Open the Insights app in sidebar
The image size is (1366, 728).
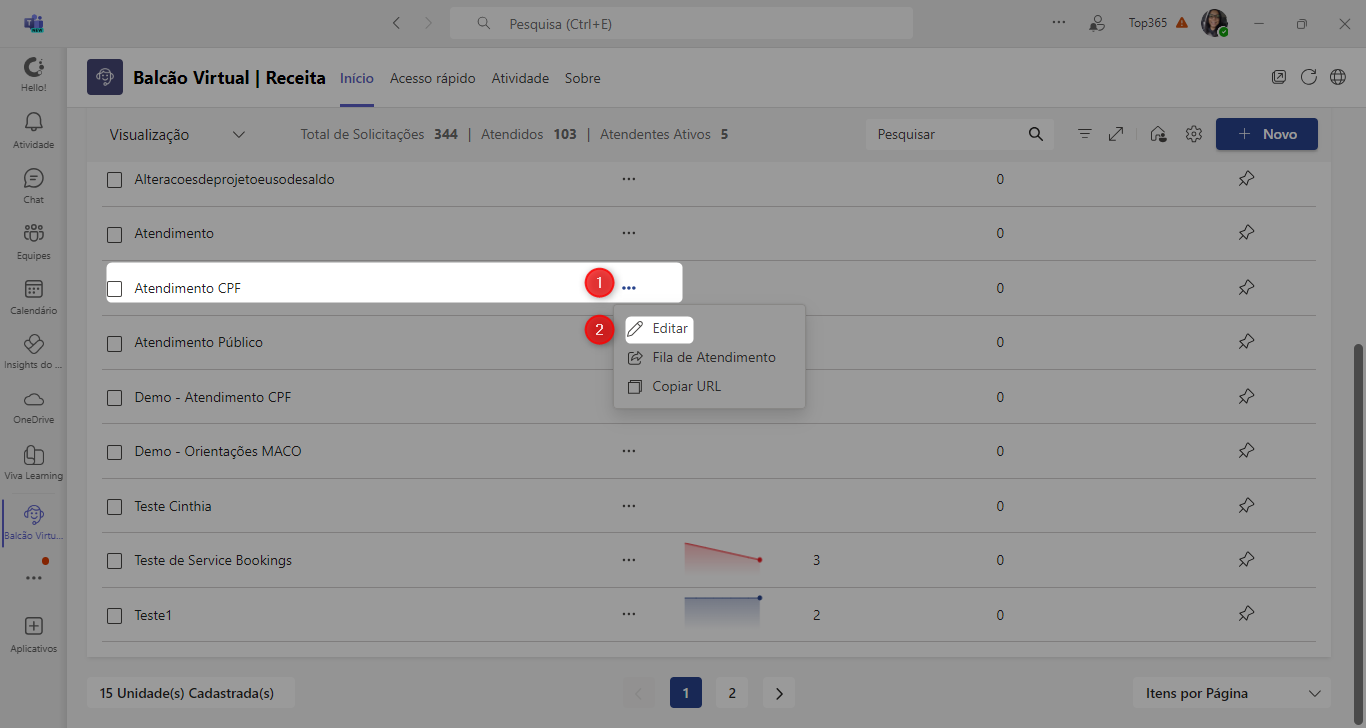tap(33, 351)
